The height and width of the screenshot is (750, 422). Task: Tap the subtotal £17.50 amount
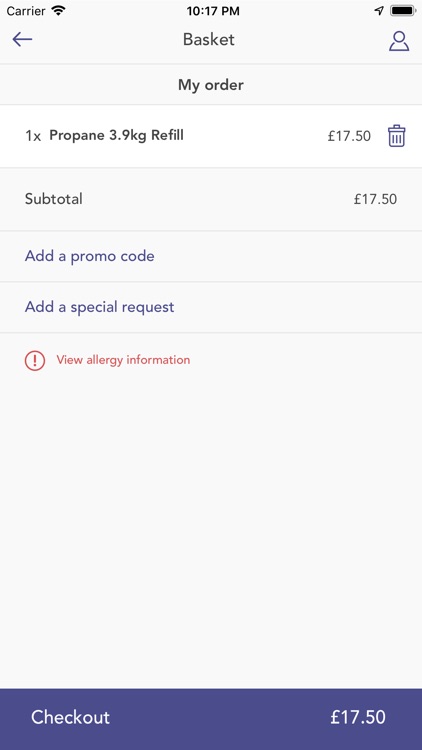pyautogui.click(x=375, y=199)
